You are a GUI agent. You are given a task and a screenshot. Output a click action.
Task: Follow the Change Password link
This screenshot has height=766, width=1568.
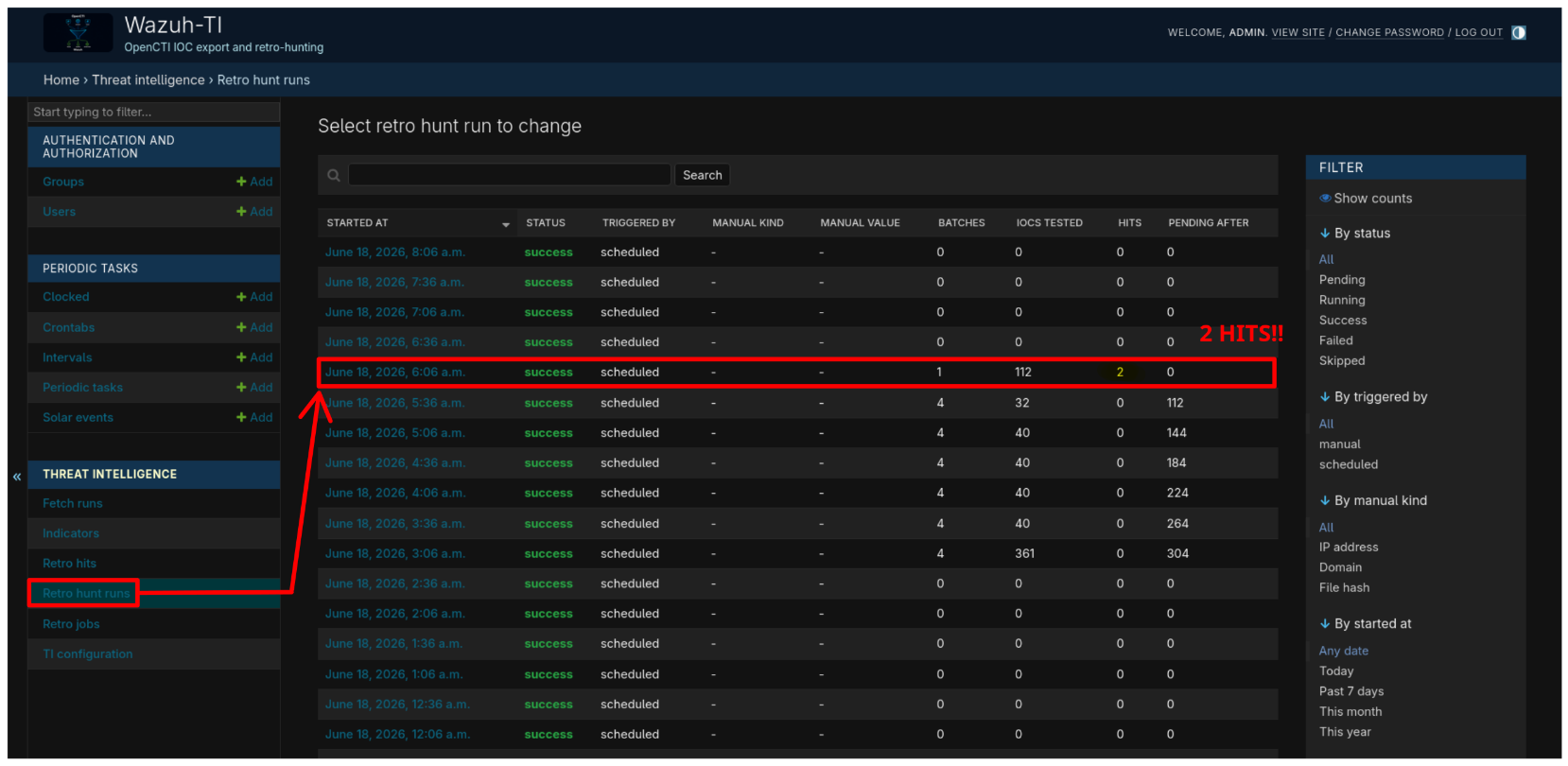pos(1389,32)
